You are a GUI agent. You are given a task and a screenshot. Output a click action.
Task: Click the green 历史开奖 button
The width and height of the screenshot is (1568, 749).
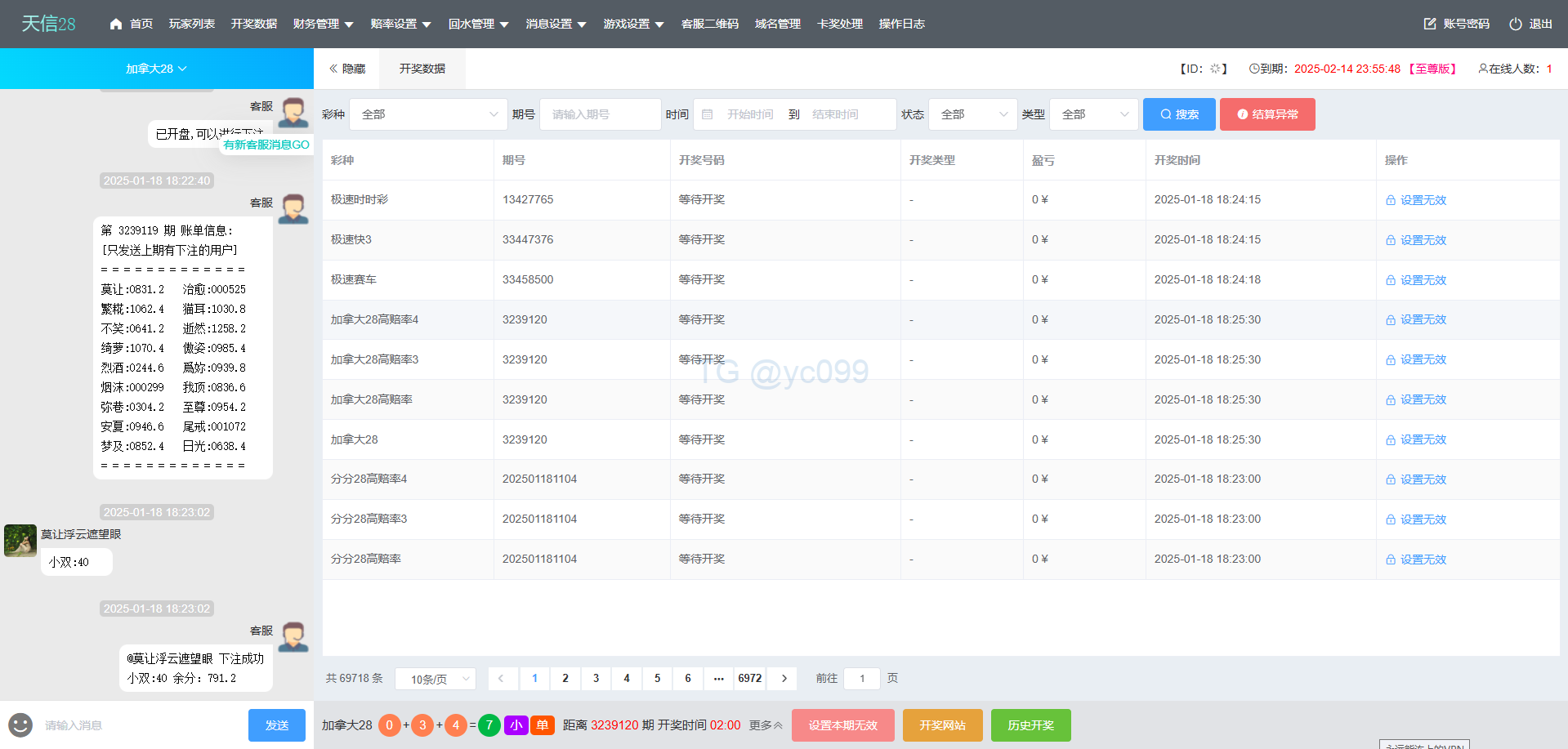[x=1030, y=725]
